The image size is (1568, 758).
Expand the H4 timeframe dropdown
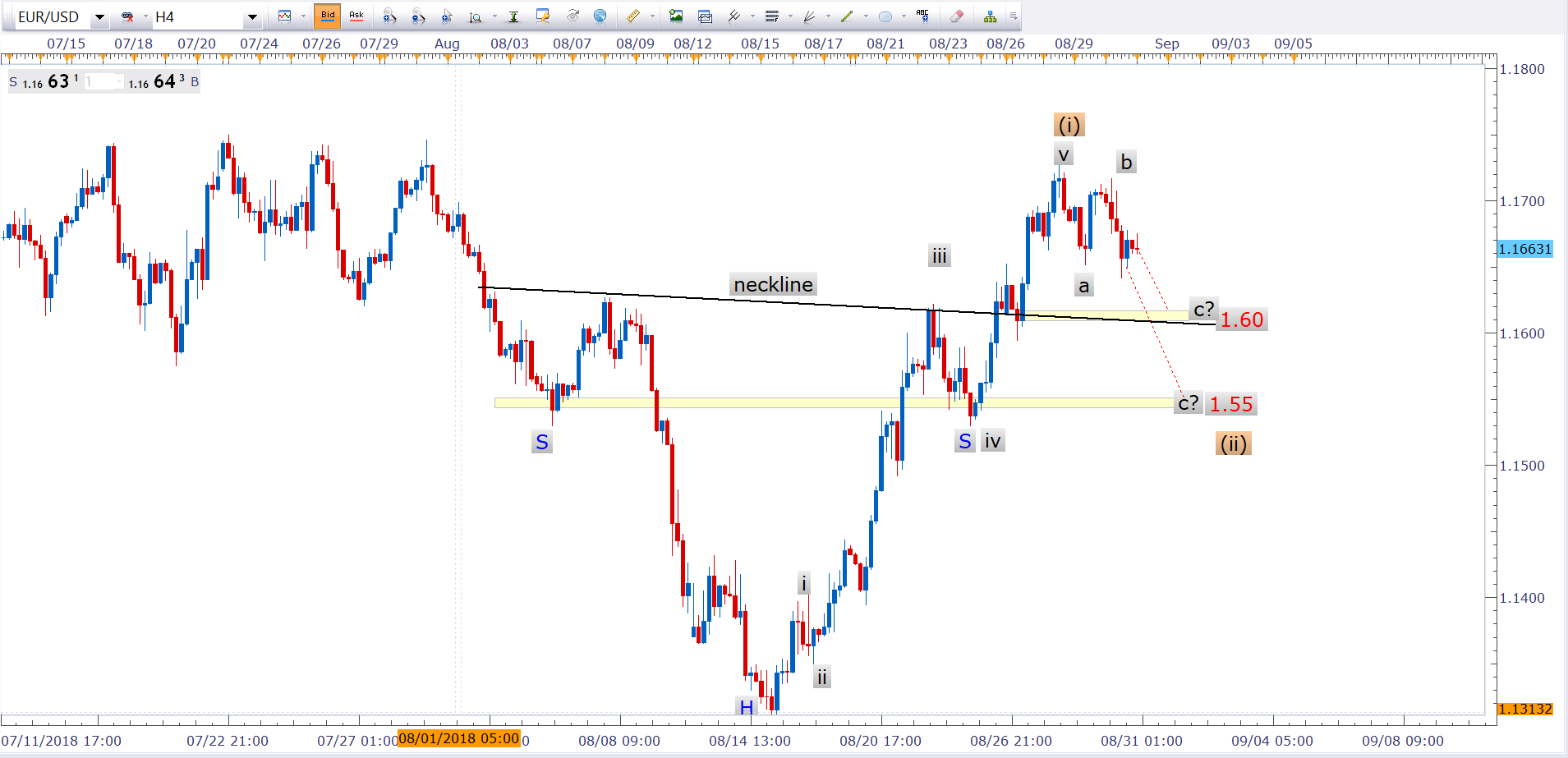(x=252, y=17)
